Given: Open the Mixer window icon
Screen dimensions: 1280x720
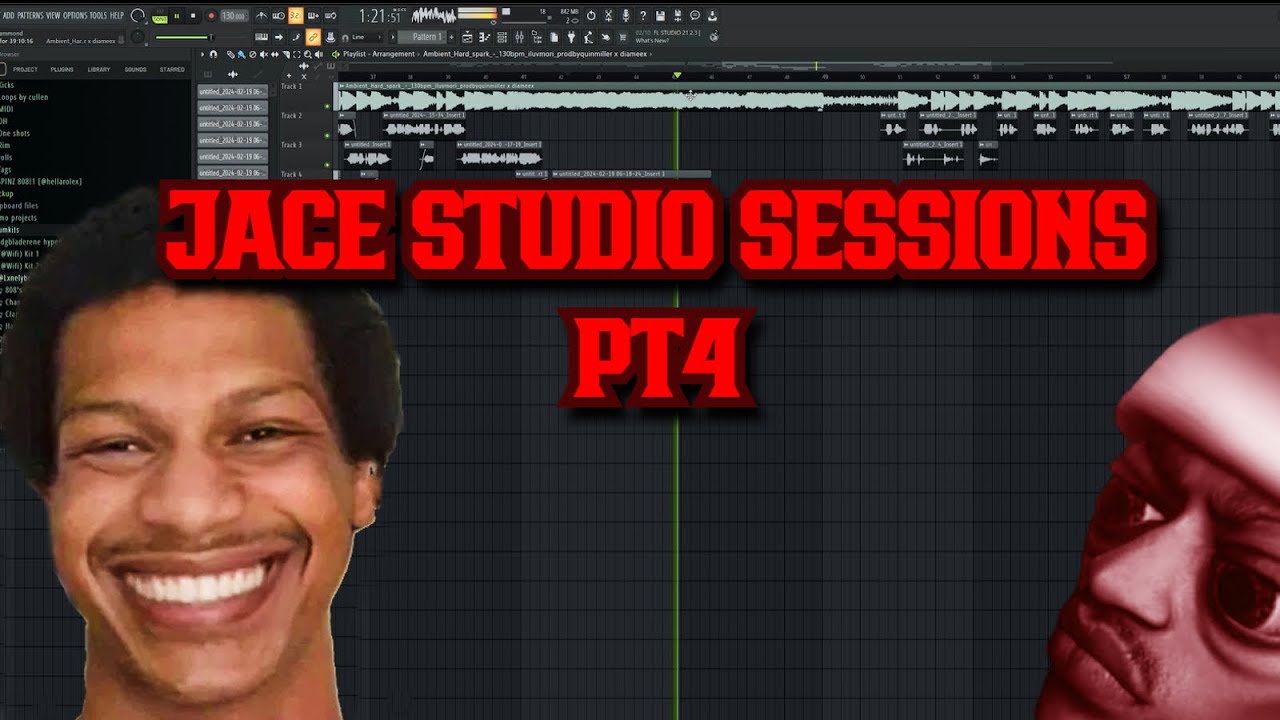Looking at the screenshot, I should 519,37.
